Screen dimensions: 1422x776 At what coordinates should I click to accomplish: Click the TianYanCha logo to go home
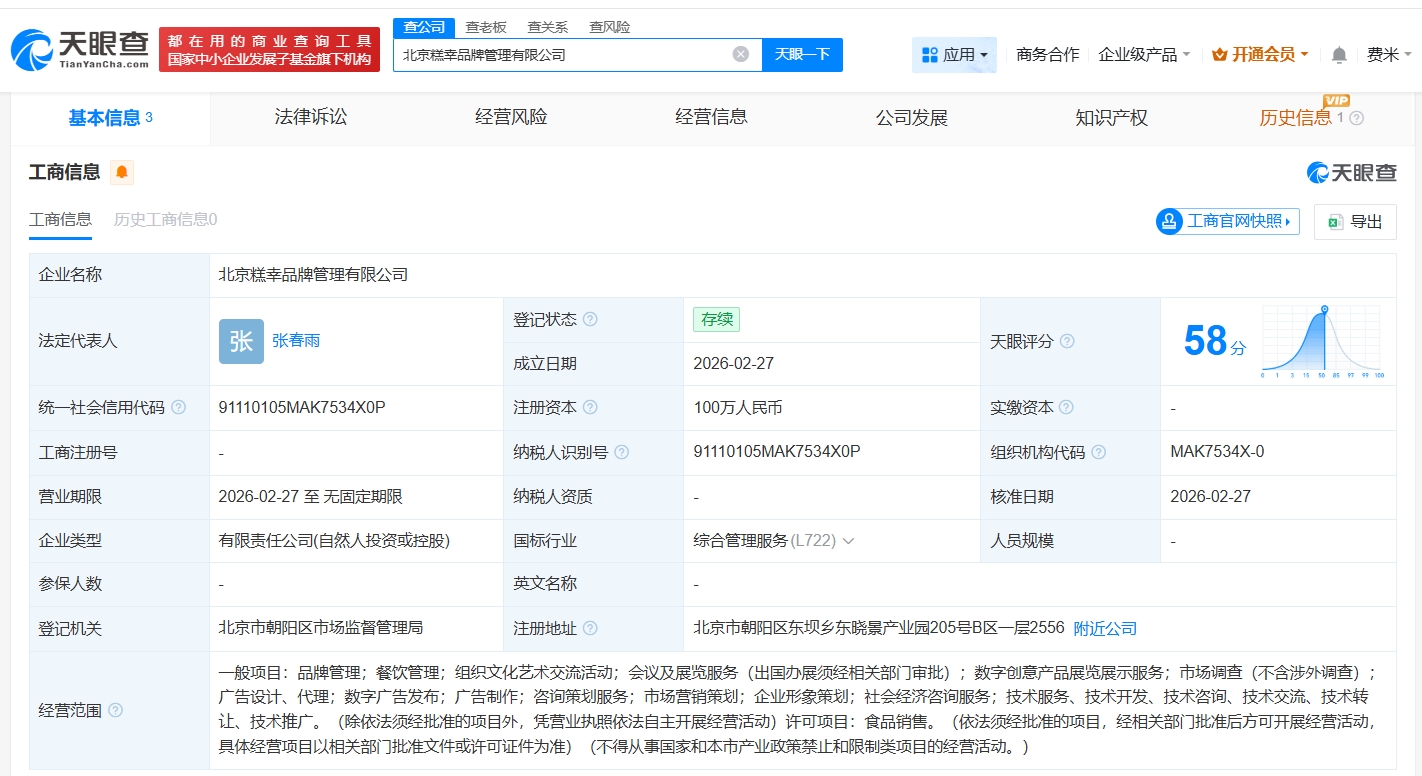pos(80,49)
